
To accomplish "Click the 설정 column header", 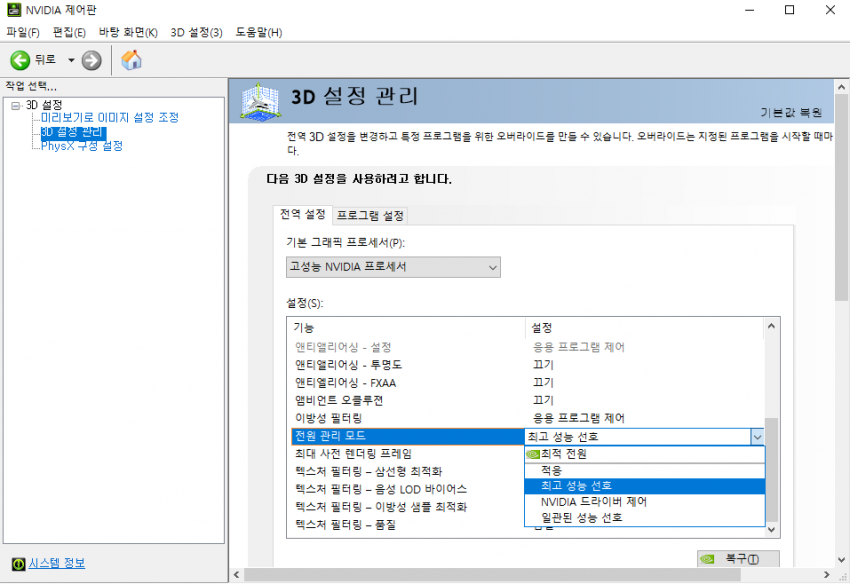I will coord(645,328).
